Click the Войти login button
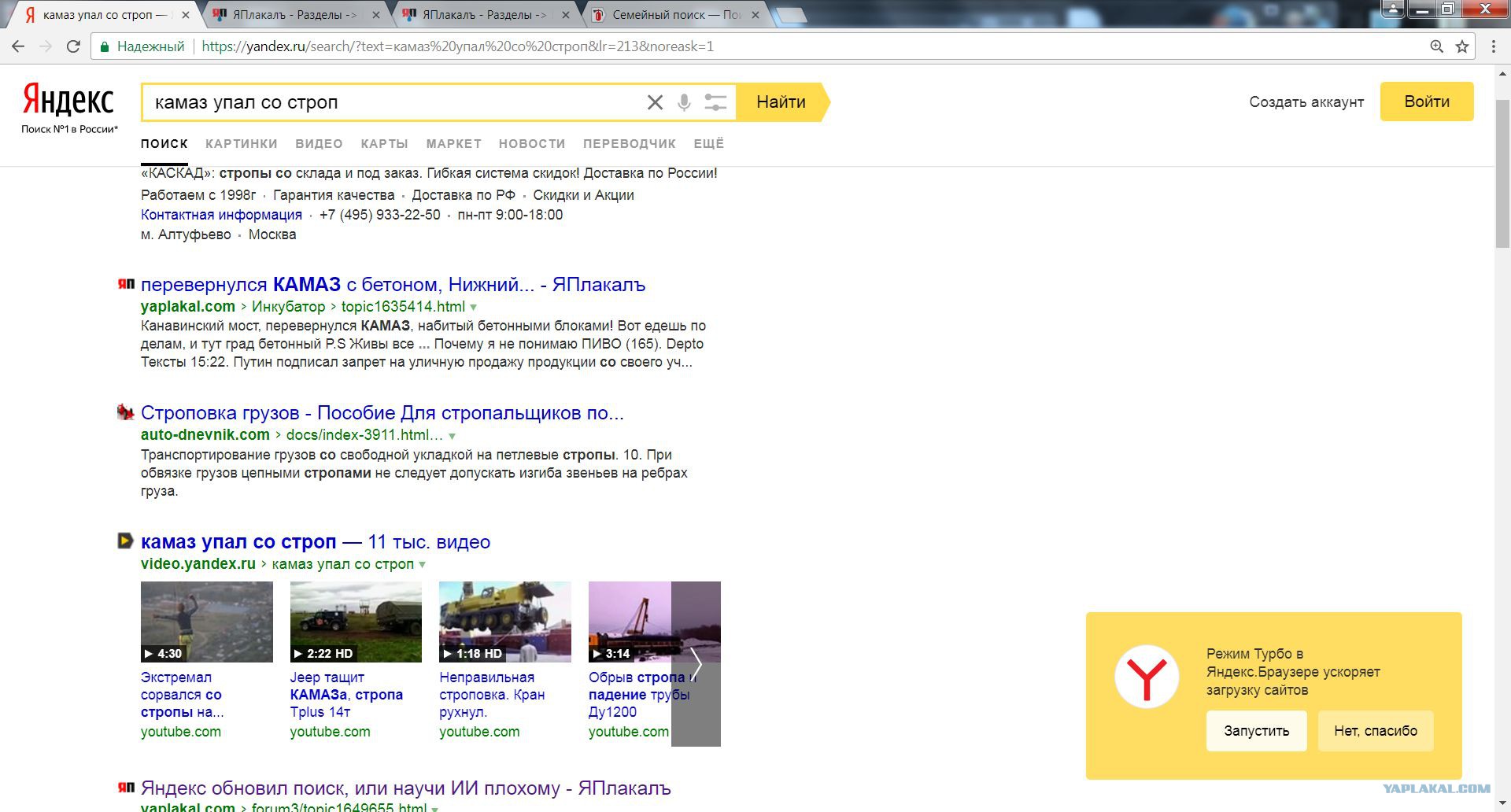1511x812 pixels. pos(1427,101)
